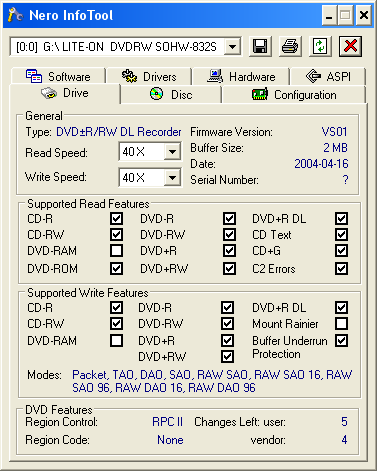
Task: Click the vendor changes left value 4
Action: pos(344,440)
